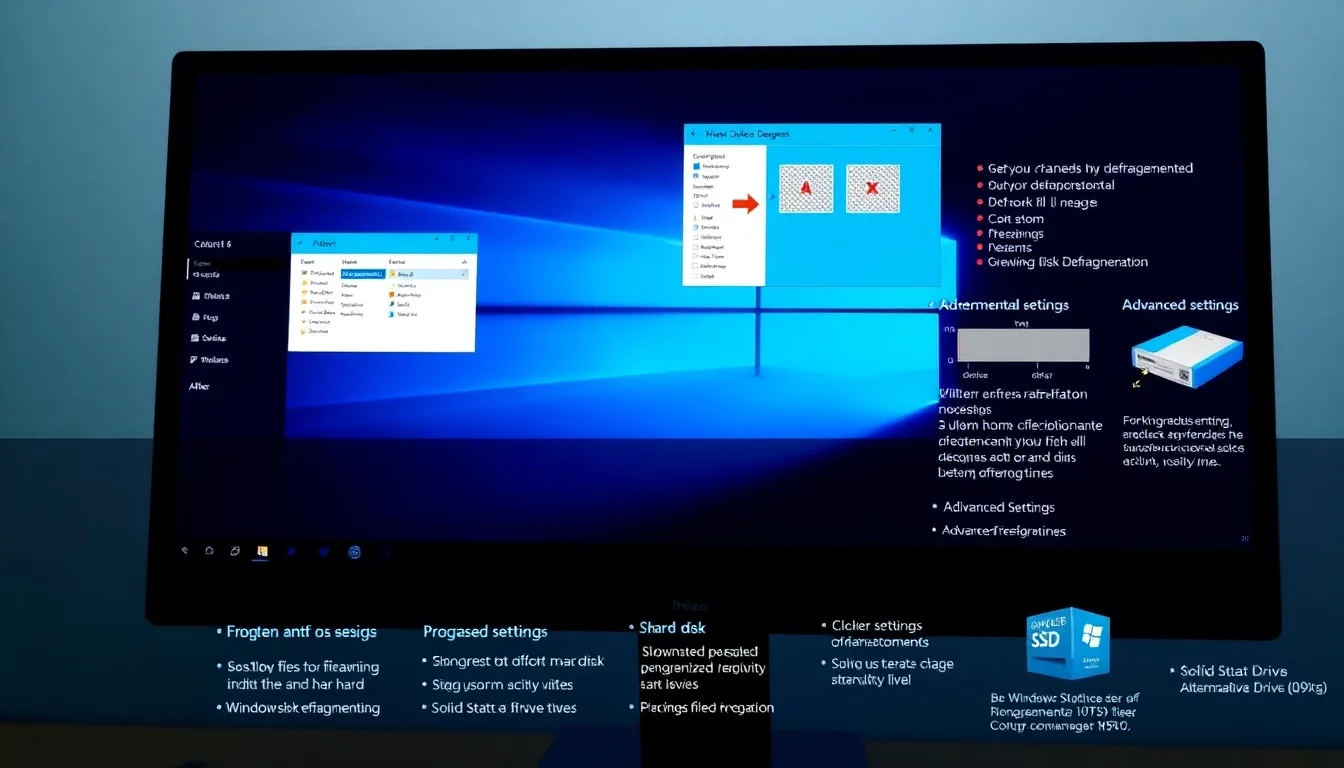Screen dimensions: 1344x768
Task: Click the blue SSD cube icon
Action: (1068, 642)
